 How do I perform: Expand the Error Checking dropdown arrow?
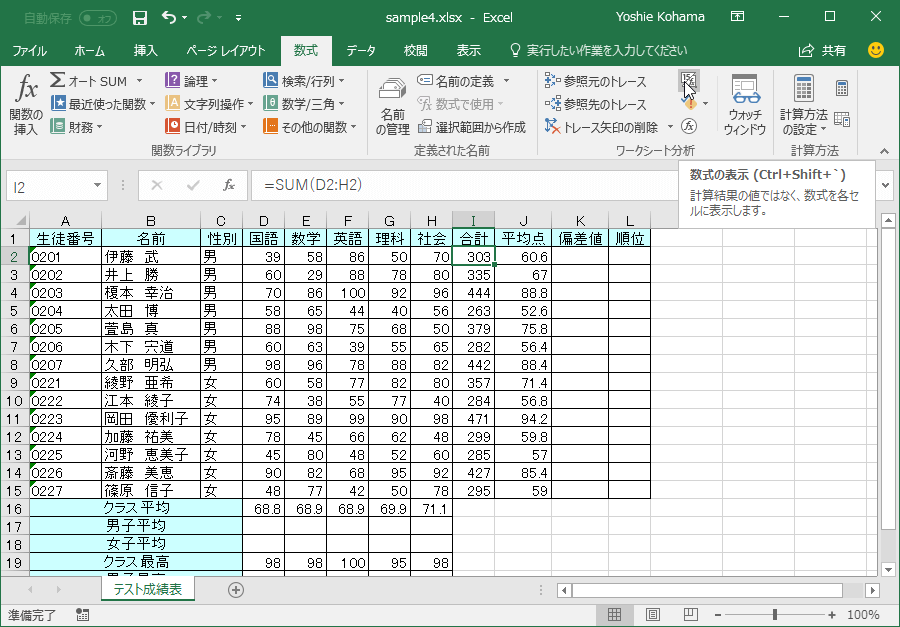tap(705, 104)
